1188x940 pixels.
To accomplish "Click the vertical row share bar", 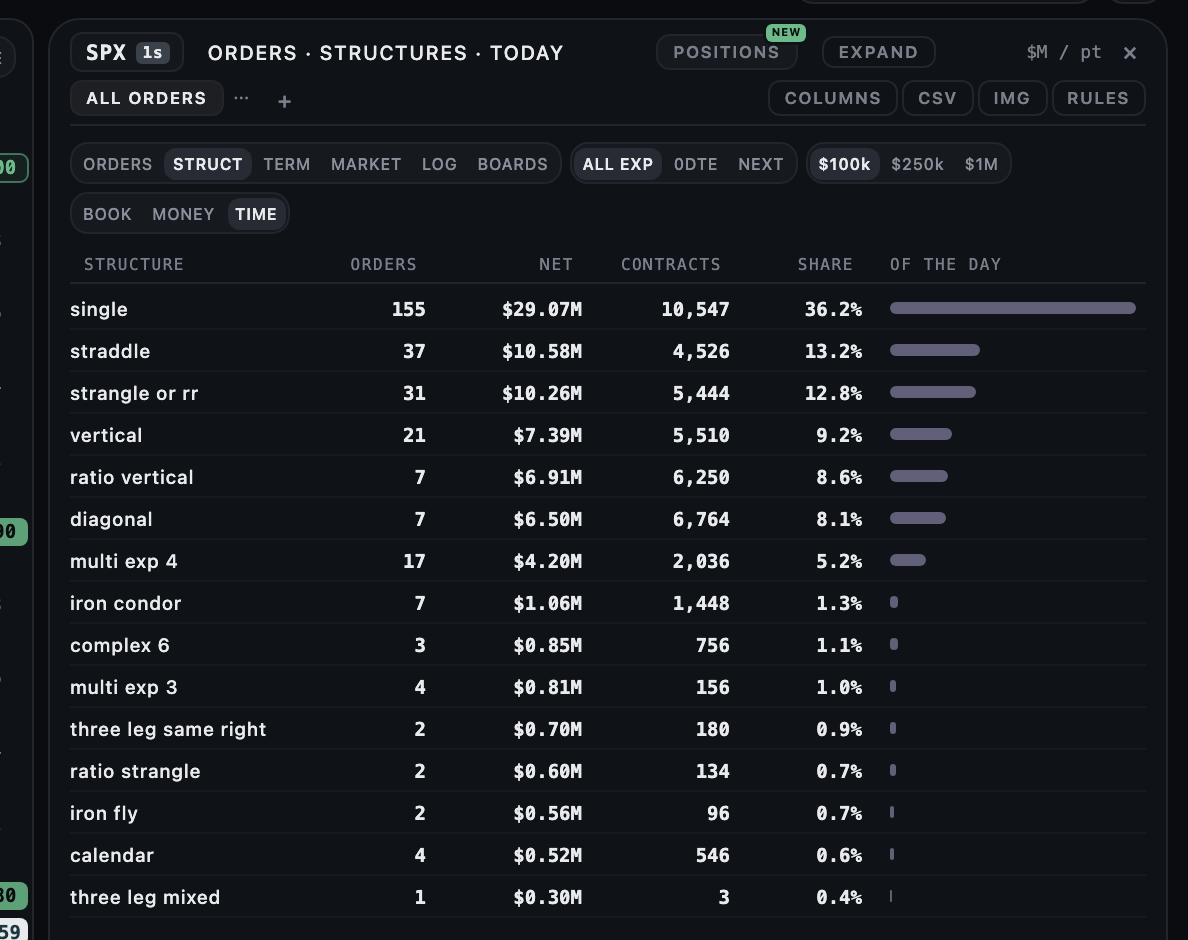I will tap(921, 434).
